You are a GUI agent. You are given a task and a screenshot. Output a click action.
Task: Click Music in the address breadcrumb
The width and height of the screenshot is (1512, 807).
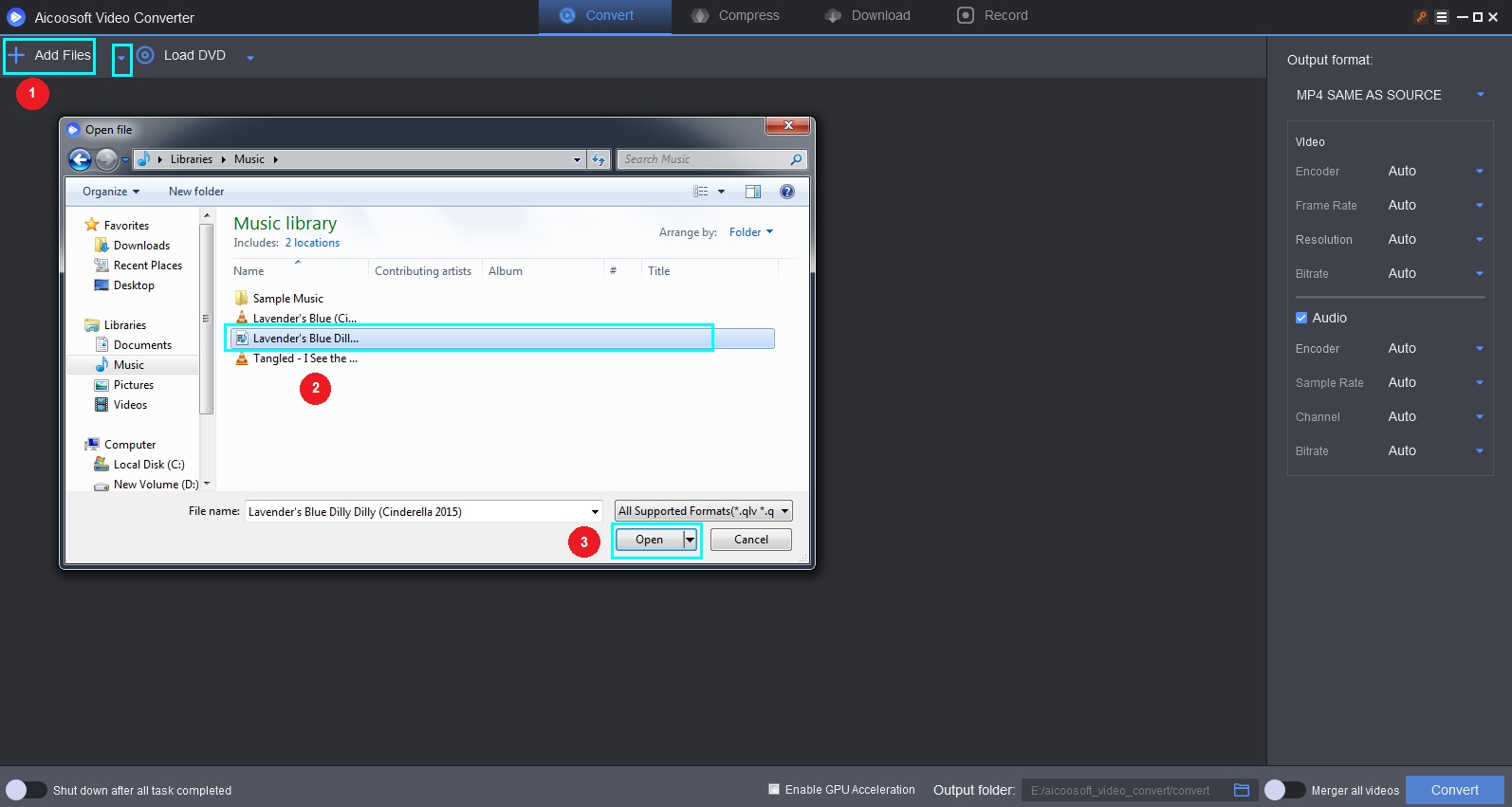249,159
